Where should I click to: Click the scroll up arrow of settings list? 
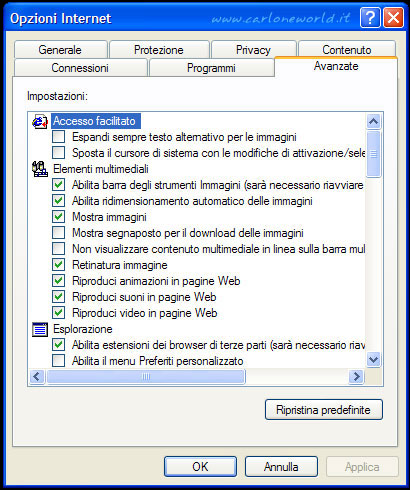pyautogui.click(x=373, y=121)
